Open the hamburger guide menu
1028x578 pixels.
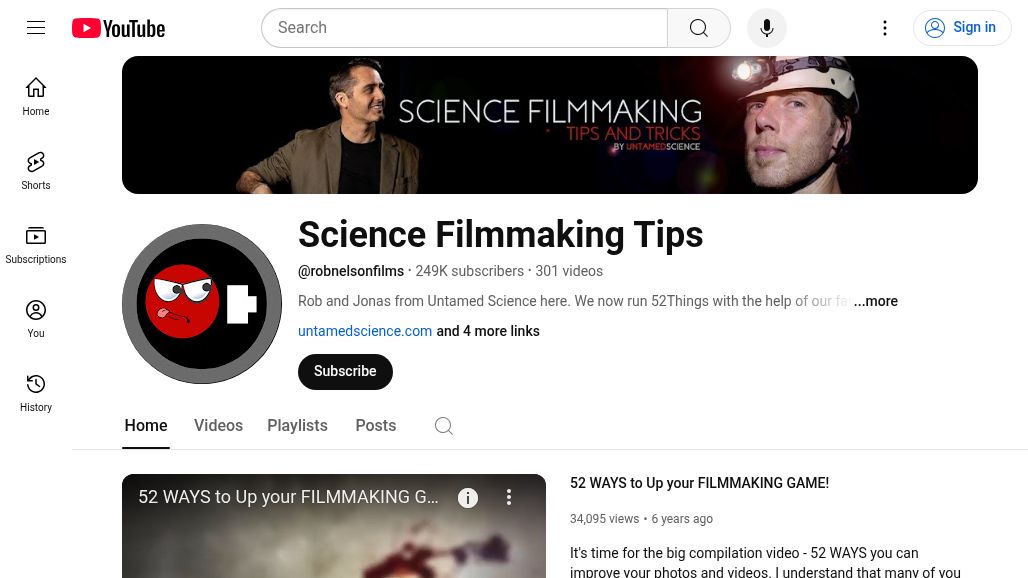pyautogui.click(x=36, y=28)
